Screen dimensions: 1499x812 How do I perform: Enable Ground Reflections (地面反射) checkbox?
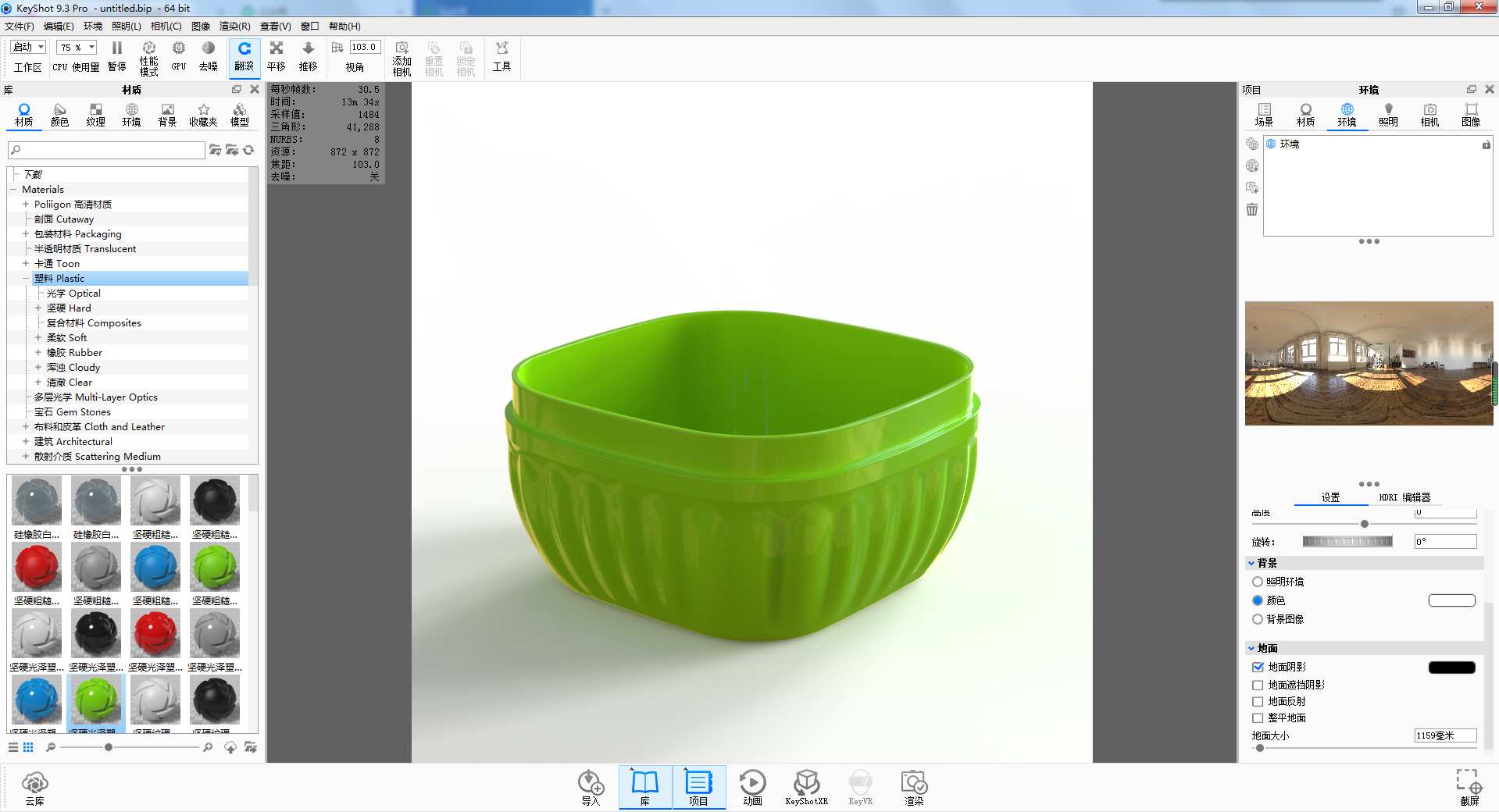pyautogui.click(x=1258, y=701)
